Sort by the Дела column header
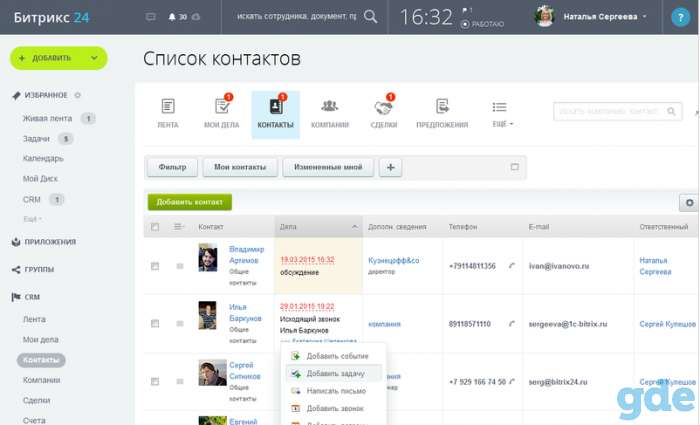 pos(318,227)
